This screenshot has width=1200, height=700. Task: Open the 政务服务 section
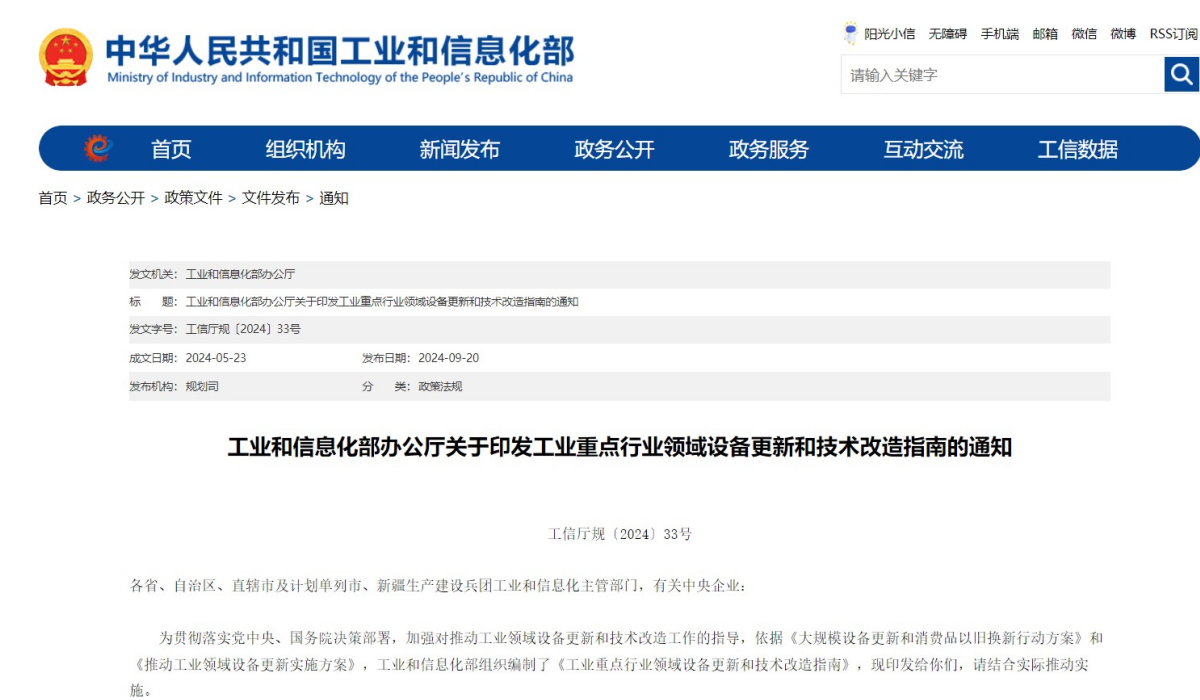(x=769, y=148)
